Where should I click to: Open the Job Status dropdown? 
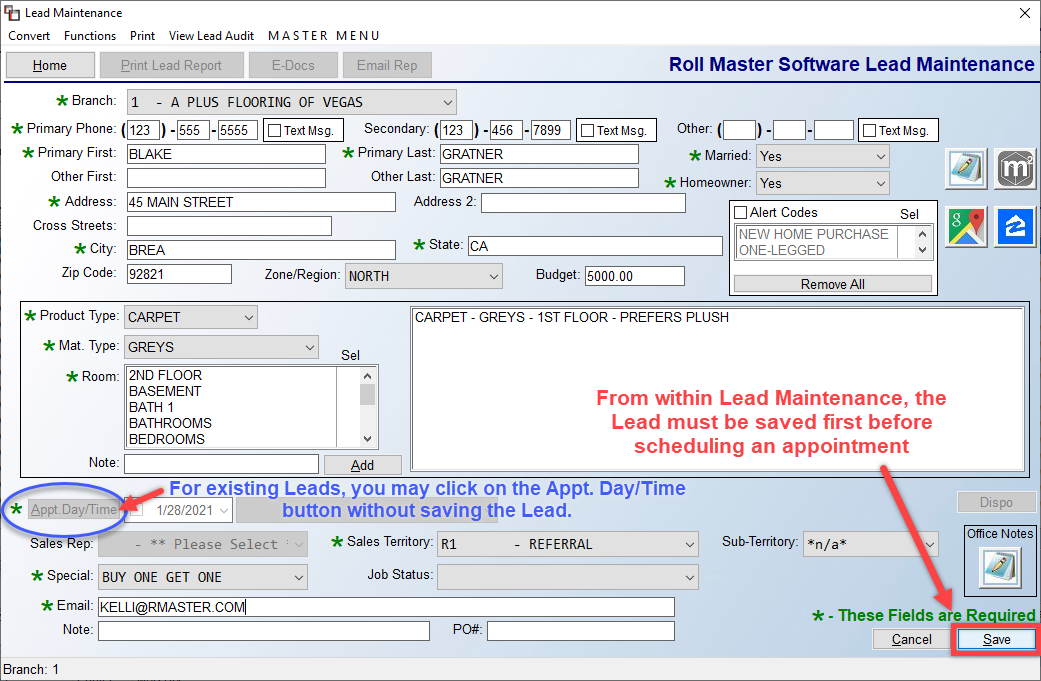[x=689, y=577]
